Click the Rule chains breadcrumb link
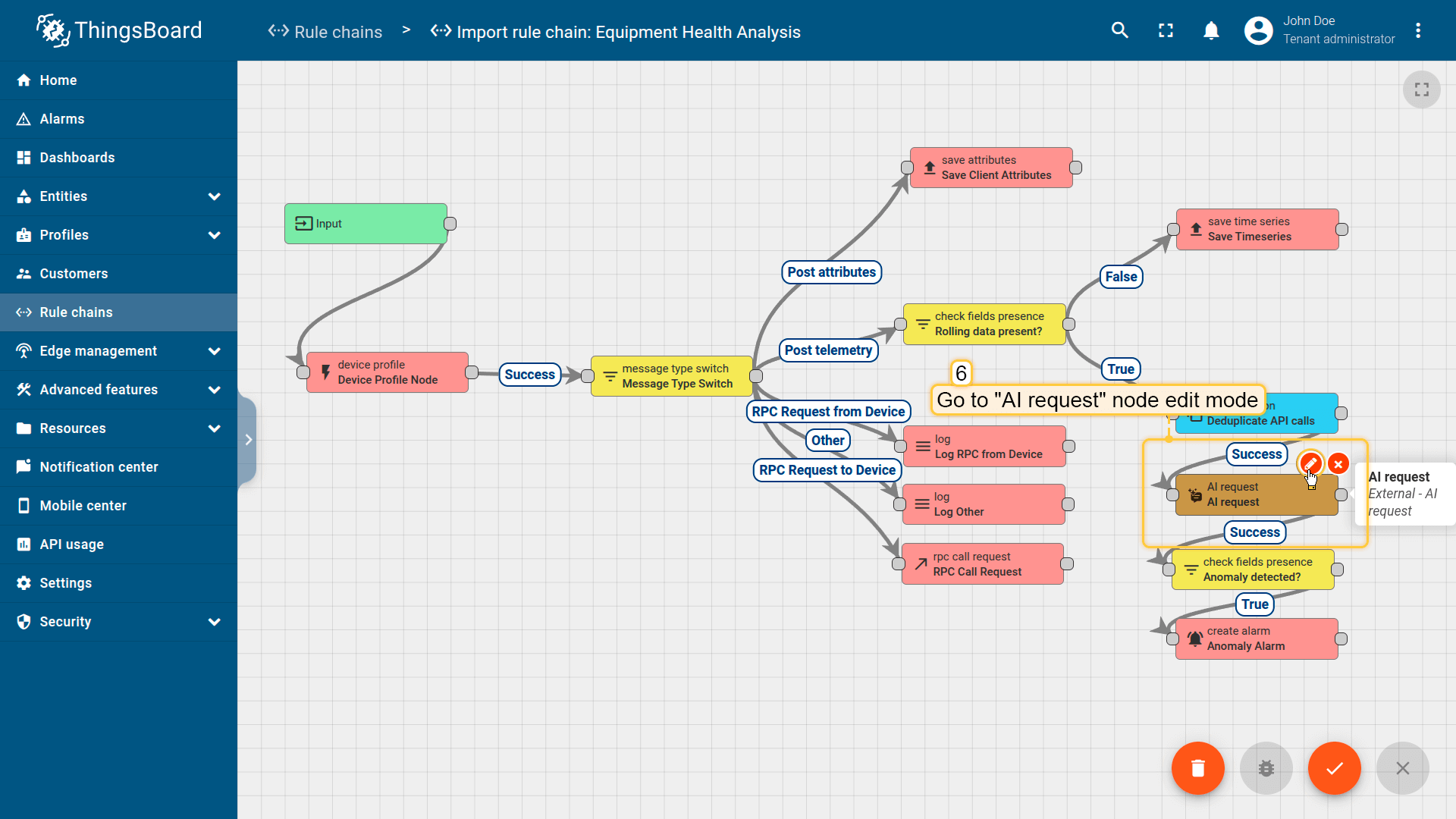Screen dimensions: 1456x819 click(325, 32)
